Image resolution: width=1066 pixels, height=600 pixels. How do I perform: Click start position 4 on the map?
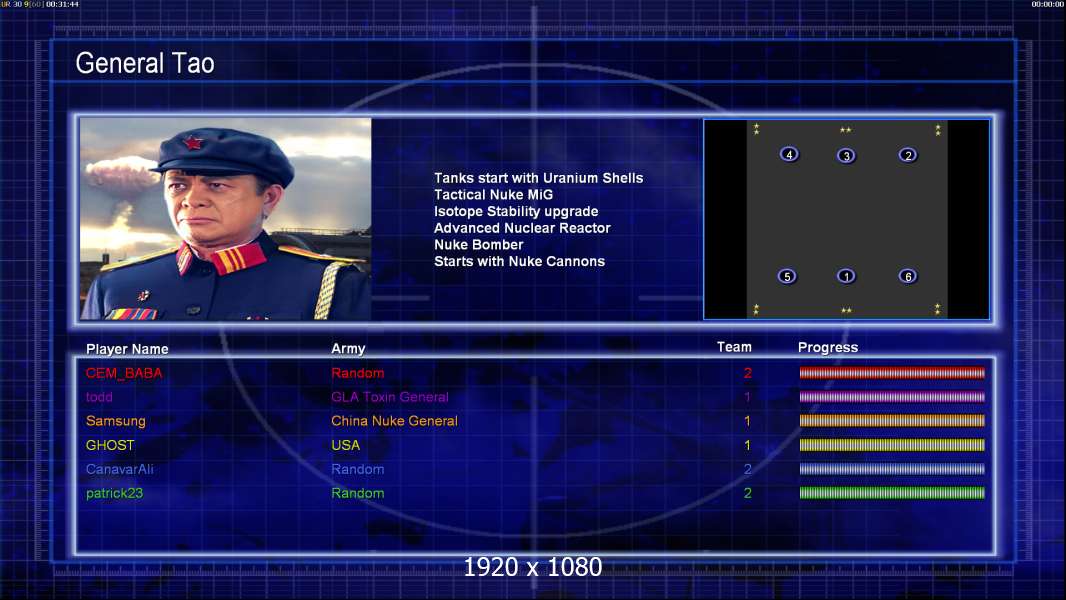789,154
